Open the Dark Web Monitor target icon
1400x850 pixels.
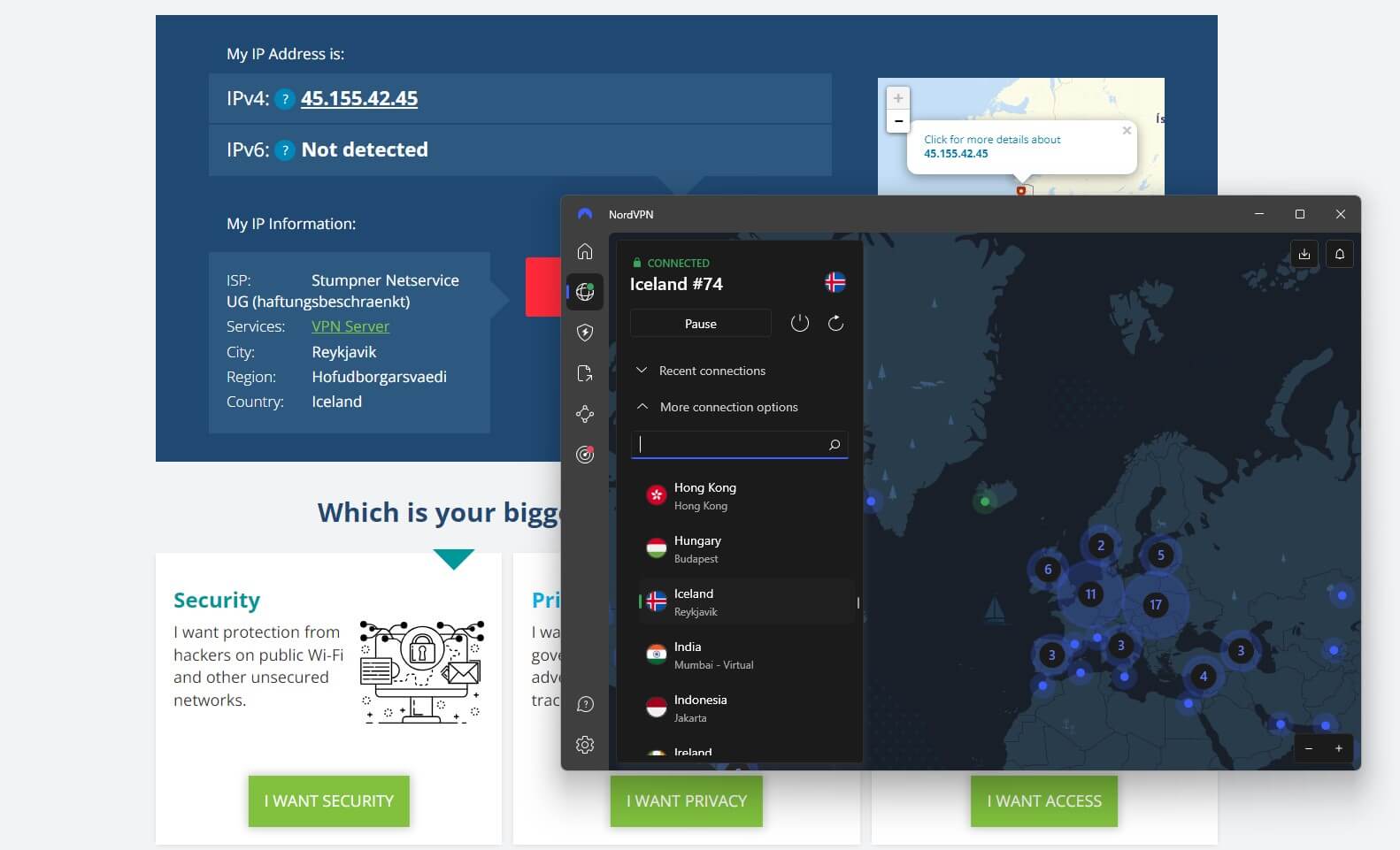[x=585, y=455]
